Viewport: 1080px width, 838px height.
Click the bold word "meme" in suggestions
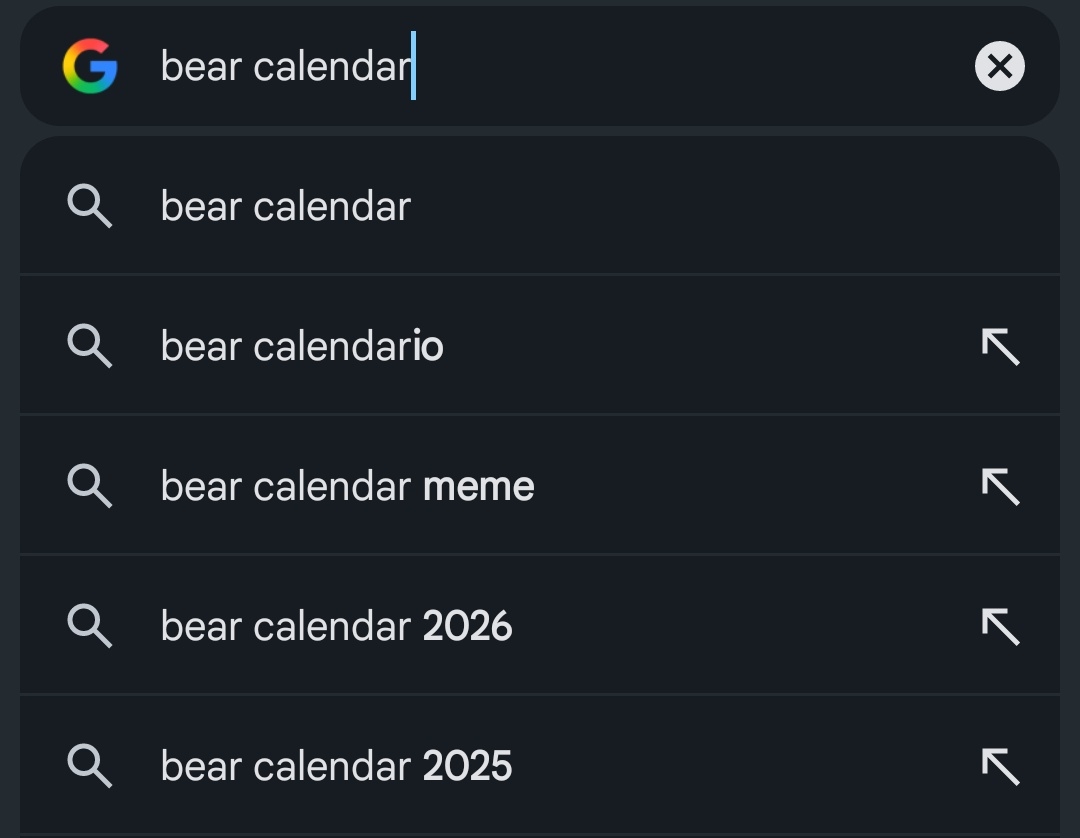coord(478,487)
